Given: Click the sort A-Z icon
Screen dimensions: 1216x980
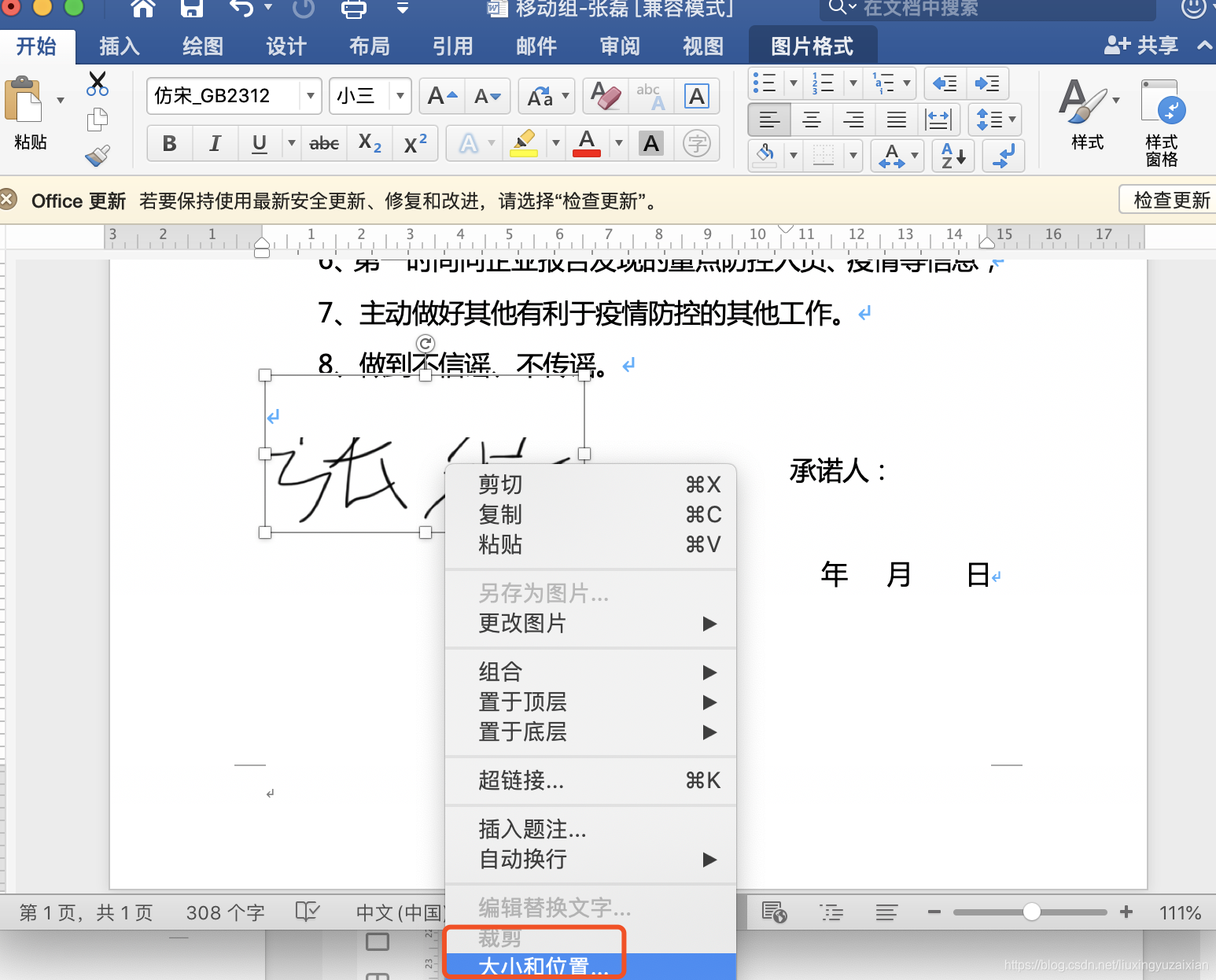Looking at the screenshot, I should (951, 156).
